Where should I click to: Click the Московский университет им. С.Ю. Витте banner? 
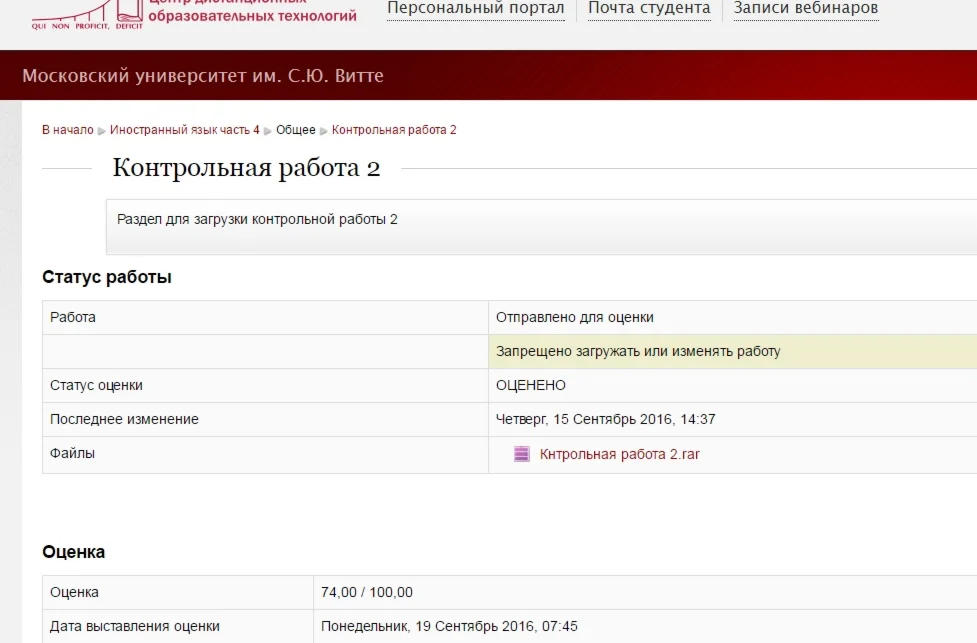(x=203, y=76)
